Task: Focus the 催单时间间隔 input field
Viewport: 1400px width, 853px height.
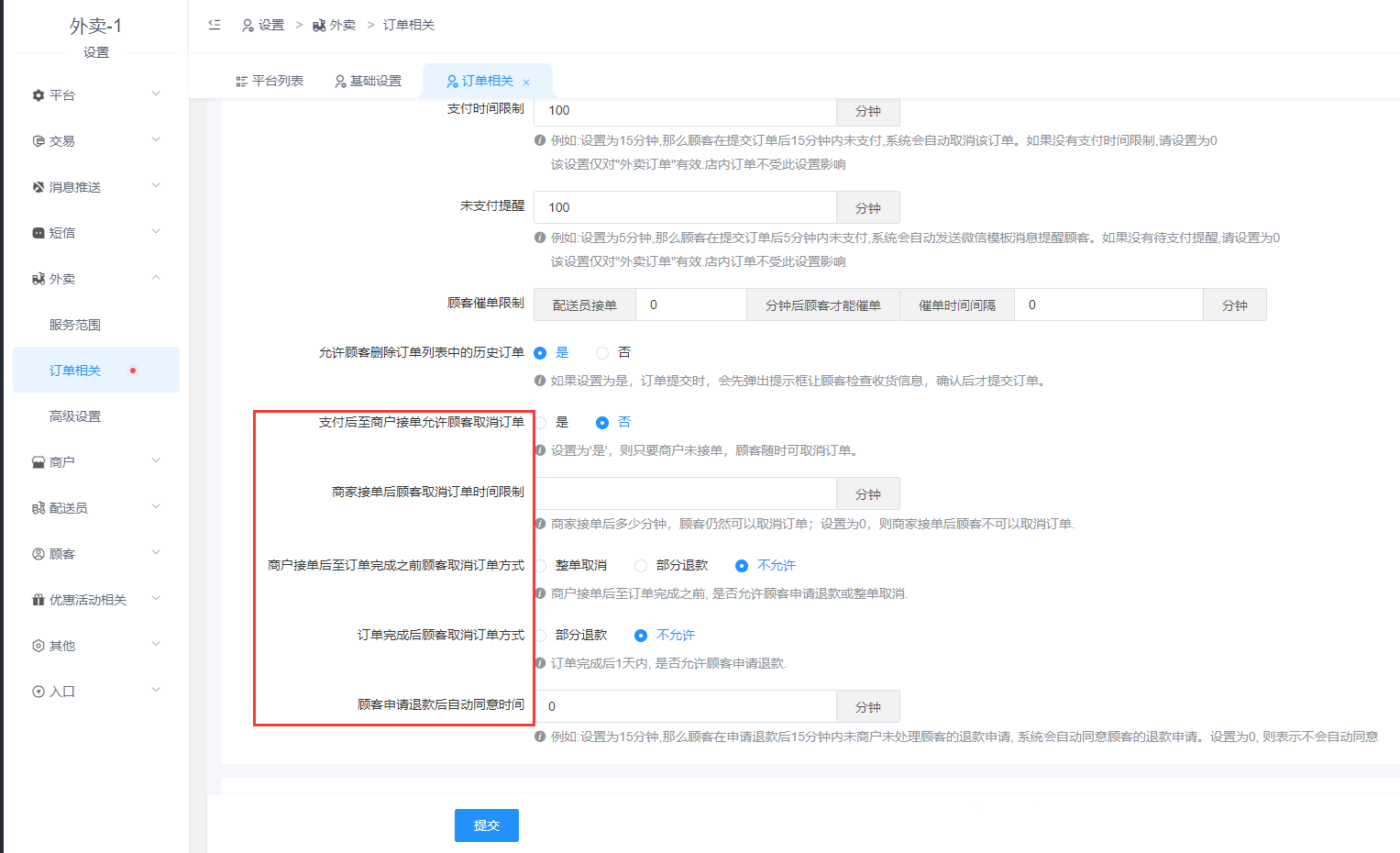Action: tap(1108, 305)
